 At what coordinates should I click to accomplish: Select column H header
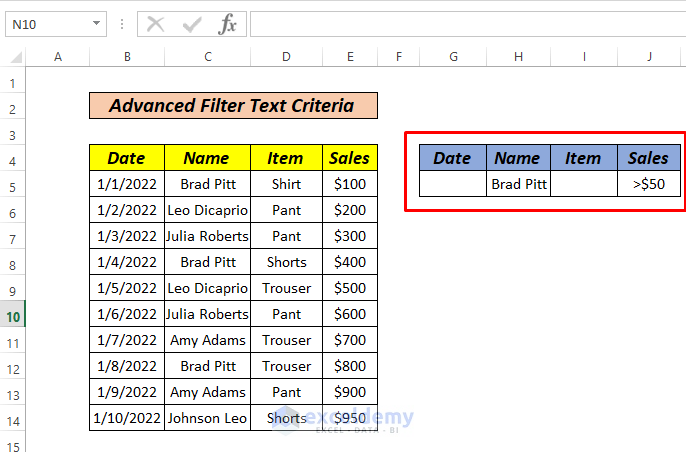(x=518, y=57)
